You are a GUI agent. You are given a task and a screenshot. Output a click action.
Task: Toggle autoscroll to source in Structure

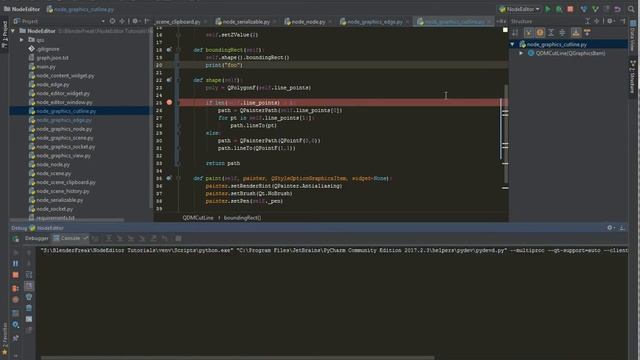(576, 33)
